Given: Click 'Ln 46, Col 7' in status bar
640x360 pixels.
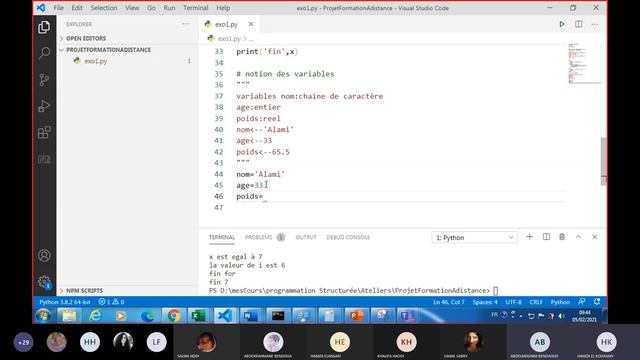Looking at the screenshot, I should (449, 302).
